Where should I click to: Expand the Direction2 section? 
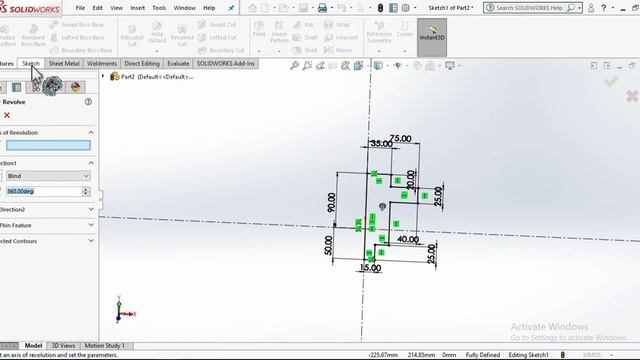click(91, 209)
